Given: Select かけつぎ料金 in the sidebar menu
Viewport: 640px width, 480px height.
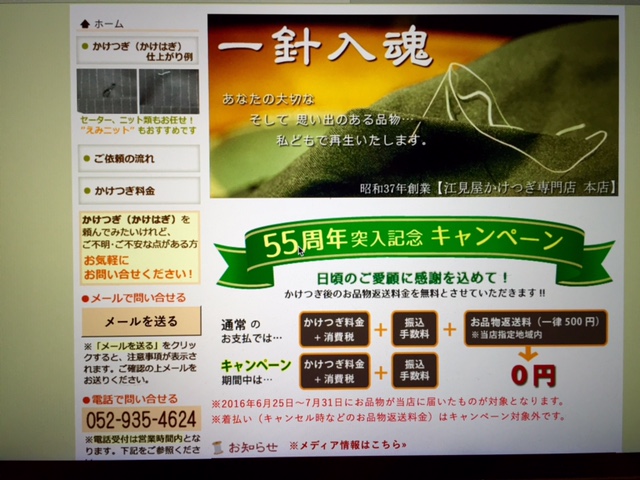Looking at the screenshot, I should pyautogui.click(x=125, y=190).
